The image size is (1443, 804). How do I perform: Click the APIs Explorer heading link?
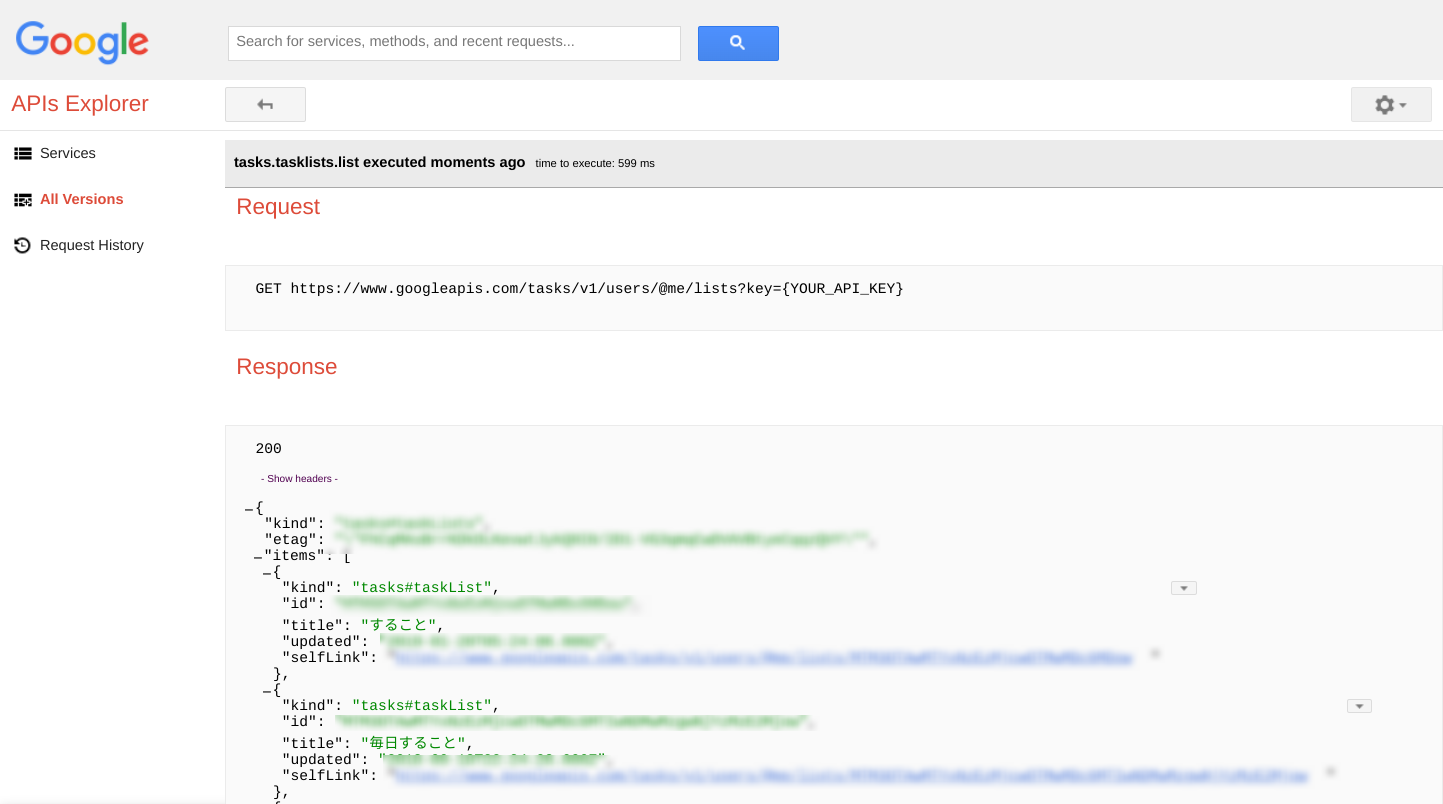(x=79, y=104)
